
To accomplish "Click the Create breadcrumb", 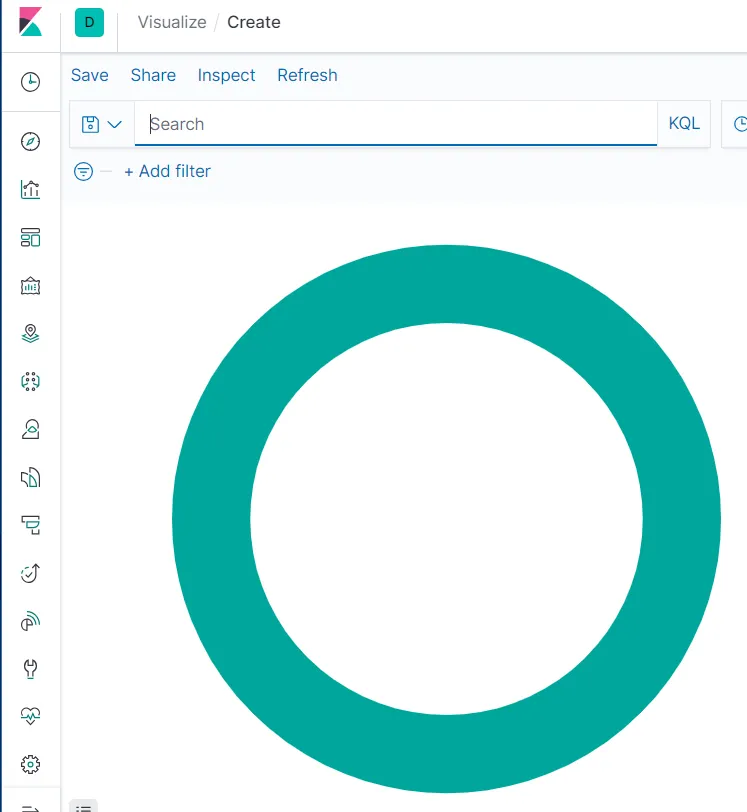I will click(x=254, y=22).
